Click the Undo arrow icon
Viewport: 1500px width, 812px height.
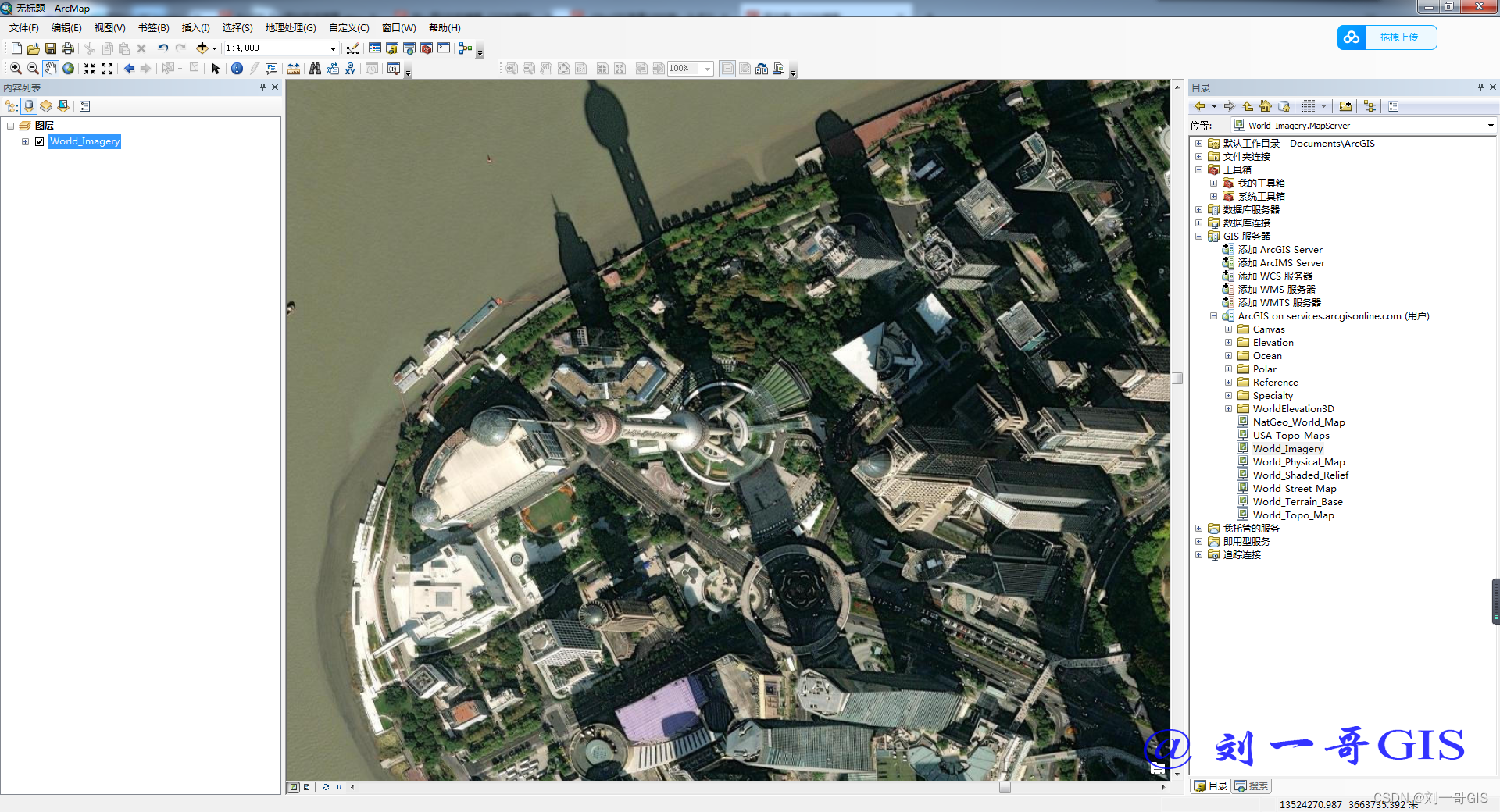(x=162, y=48)
